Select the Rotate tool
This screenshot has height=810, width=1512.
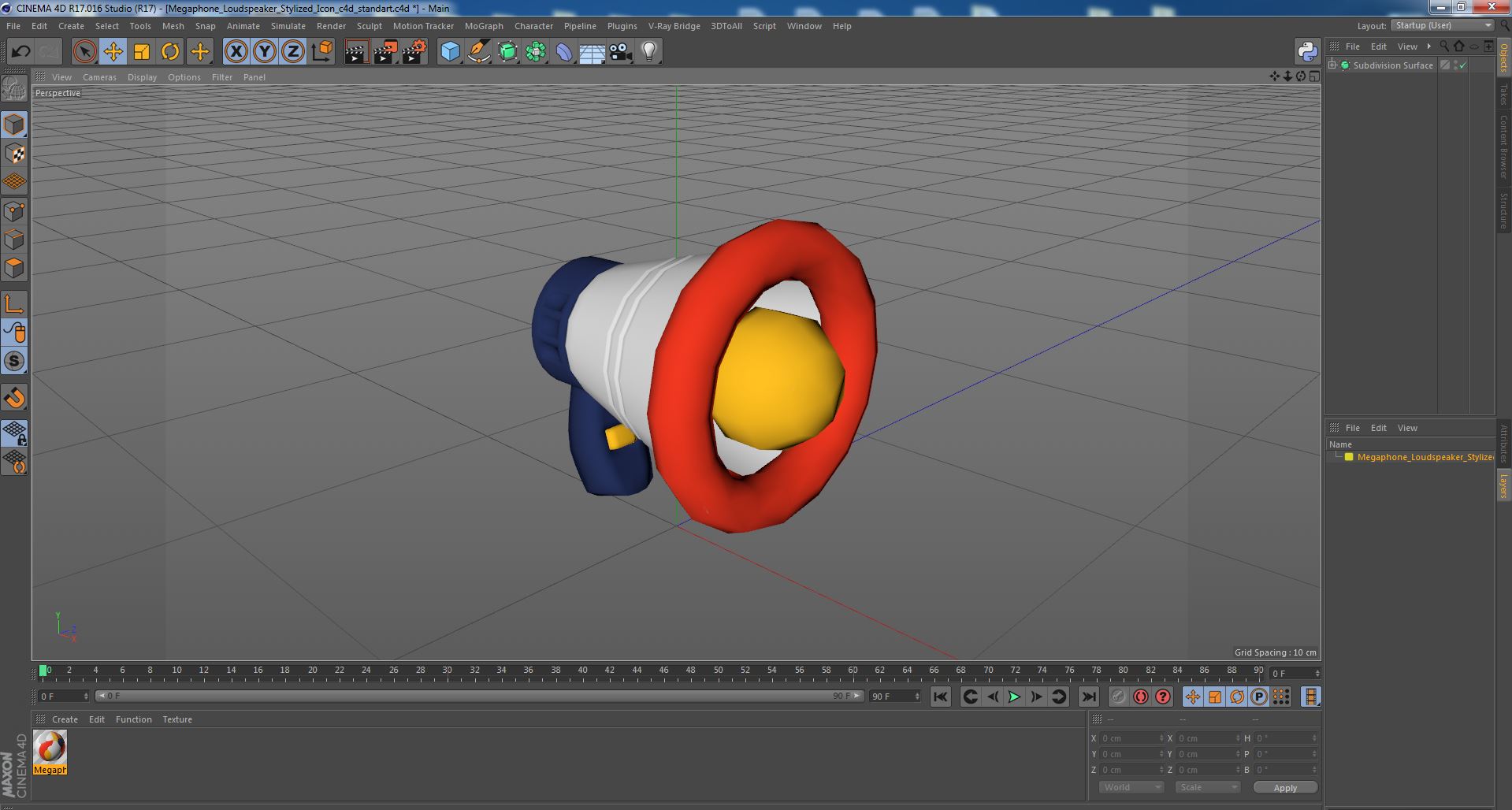(170, 52)
